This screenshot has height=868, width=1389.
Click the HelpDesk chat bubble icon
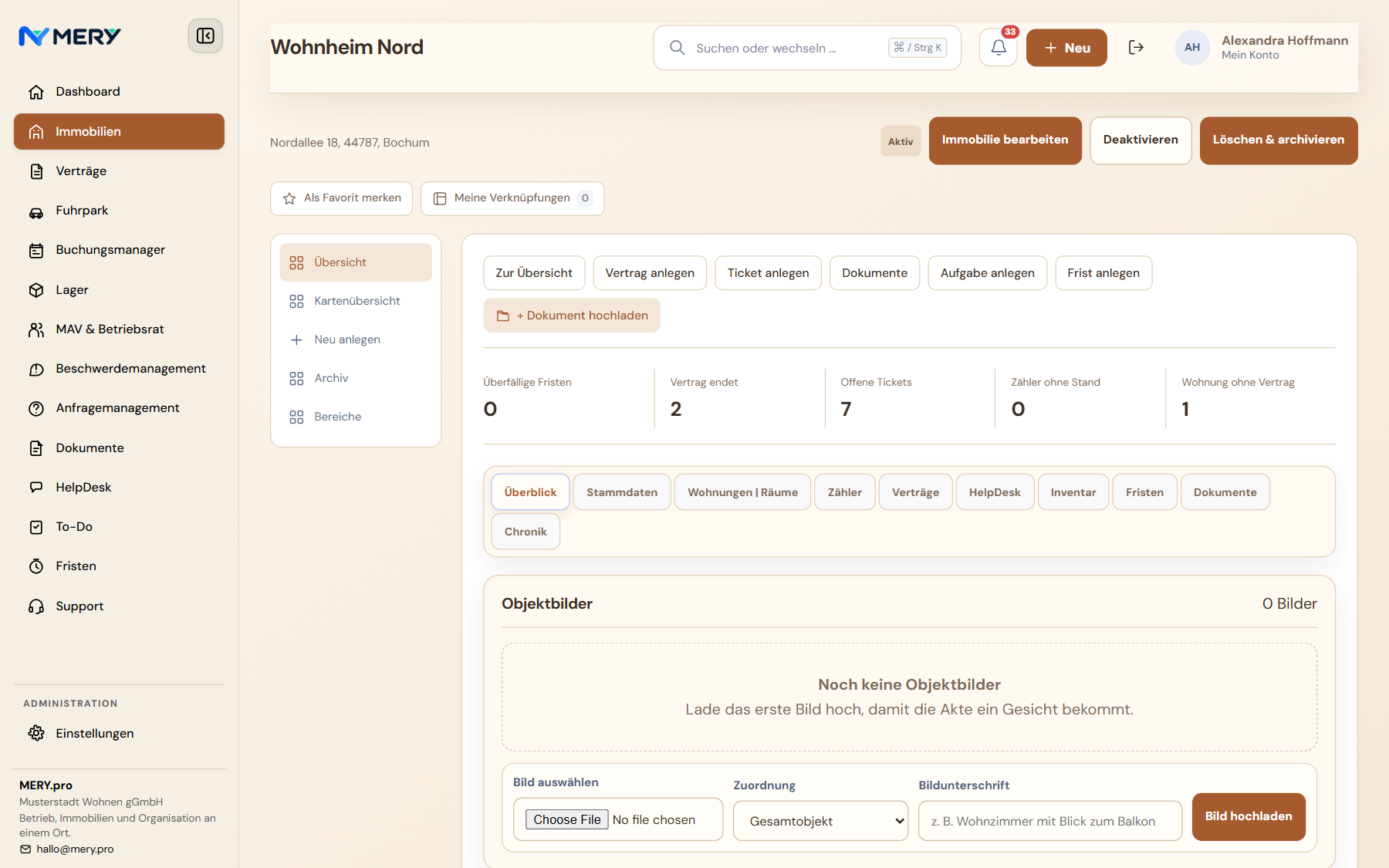pyautogui.click(x=36, y=488)
